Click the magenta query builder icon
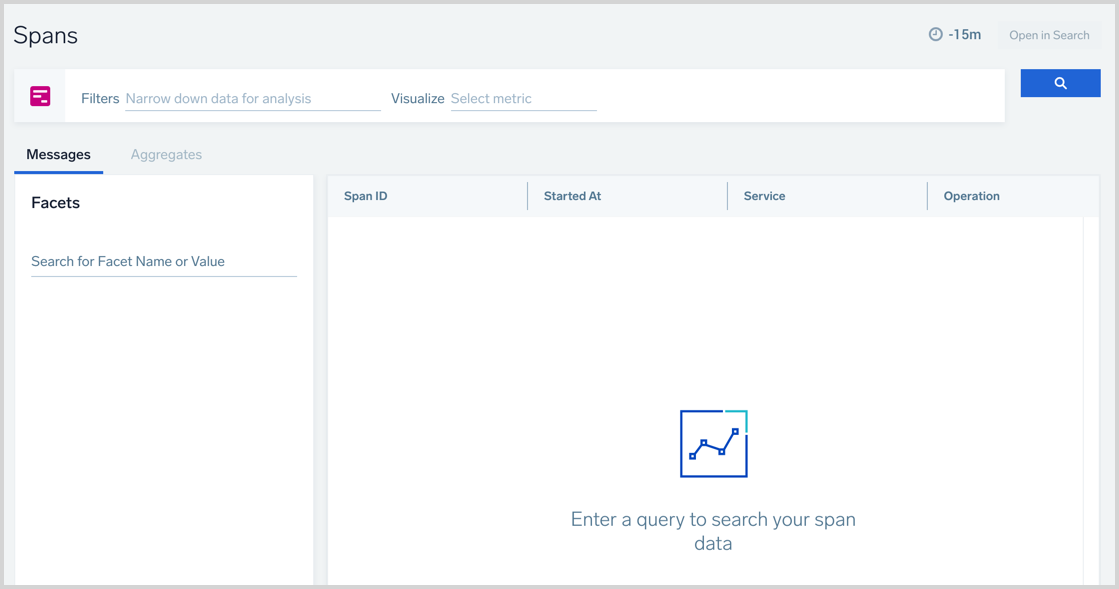 click(x=39, y=95)
